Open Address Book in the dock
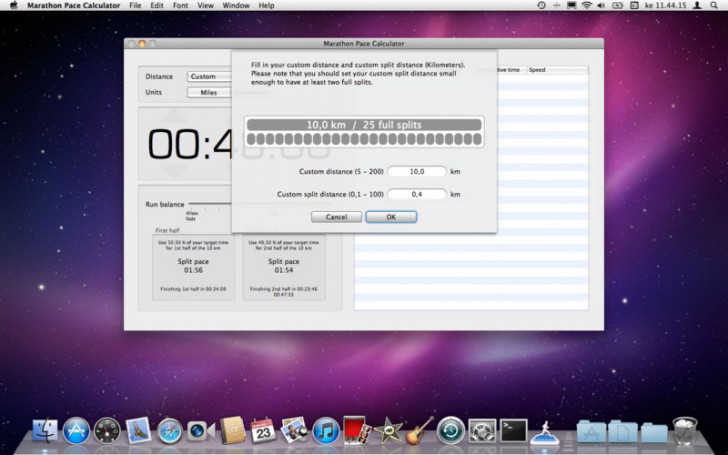728x455 pixels. [232, 430]
